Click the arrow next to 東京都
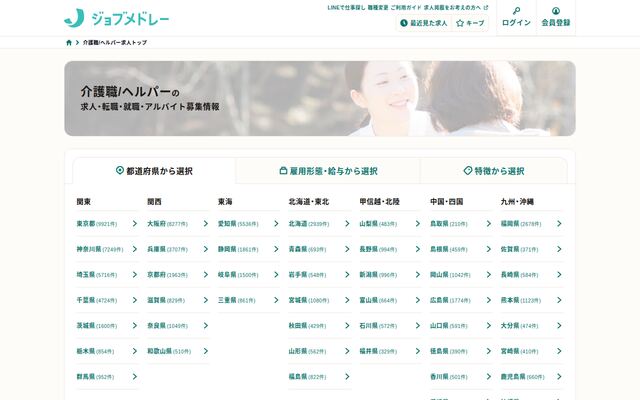This screenshot has height=400, width=640. pos(135,224)
